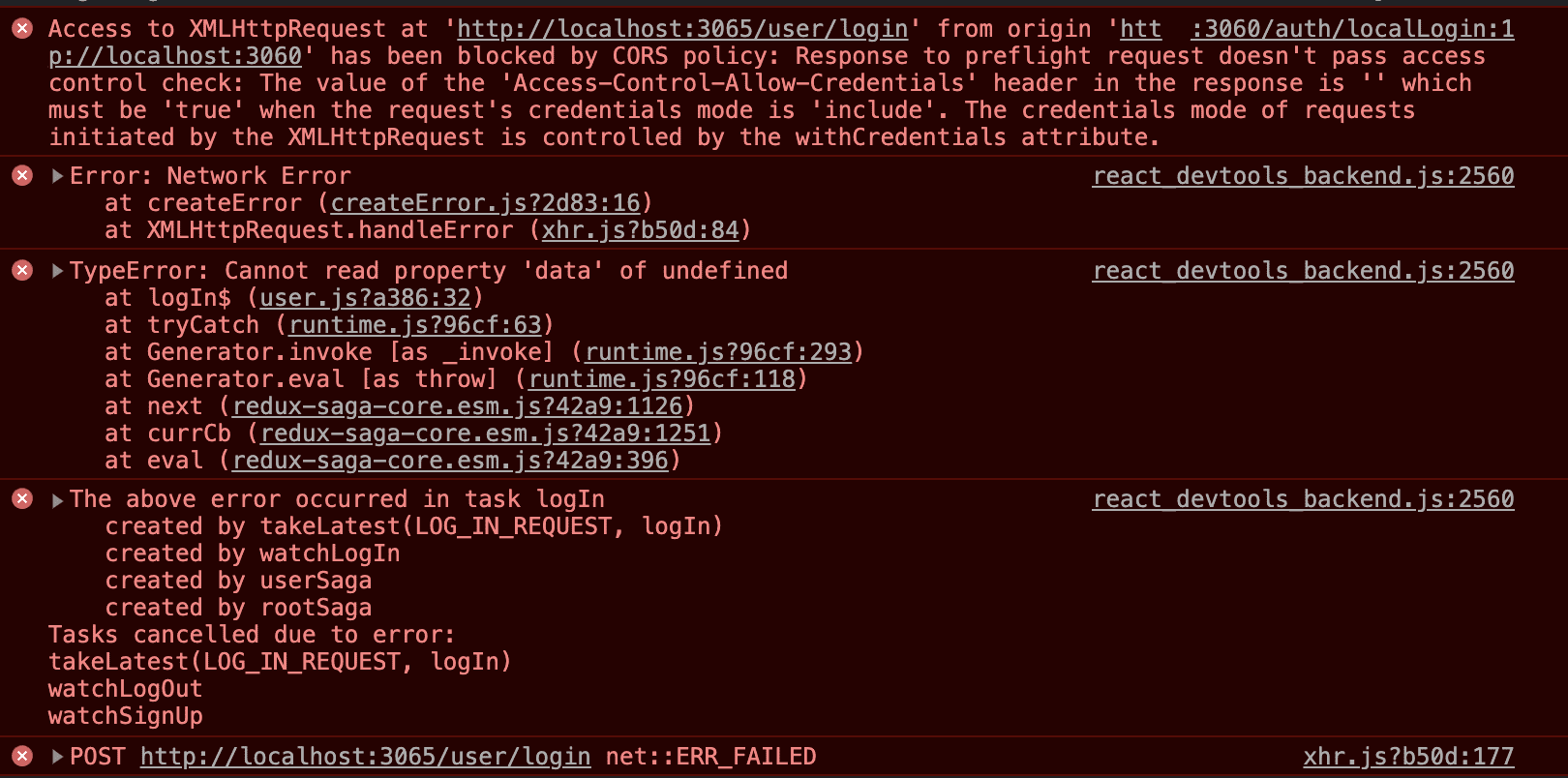Viewport: 1568px width, 778px height.
Task: Open redux-saga-core.esm.js?42a9:1126 link
Action: [x=458, y=406]
